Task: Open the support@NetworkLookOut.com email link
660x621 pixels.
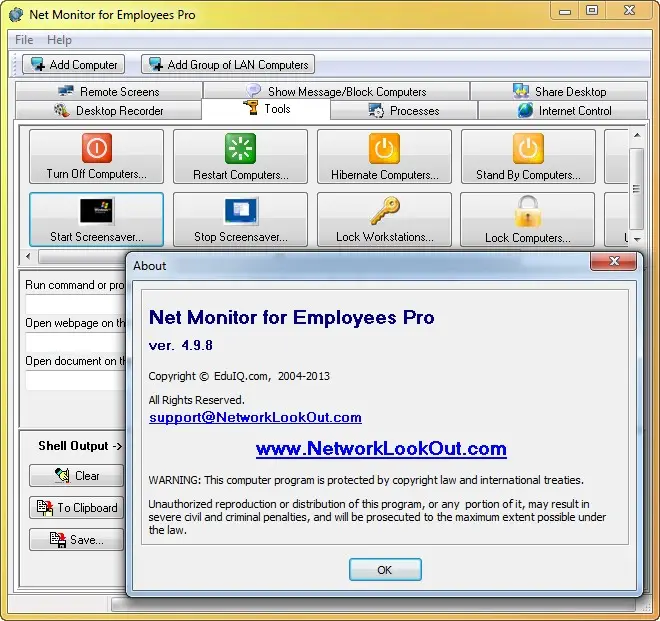Action: (x=255, y=417)
